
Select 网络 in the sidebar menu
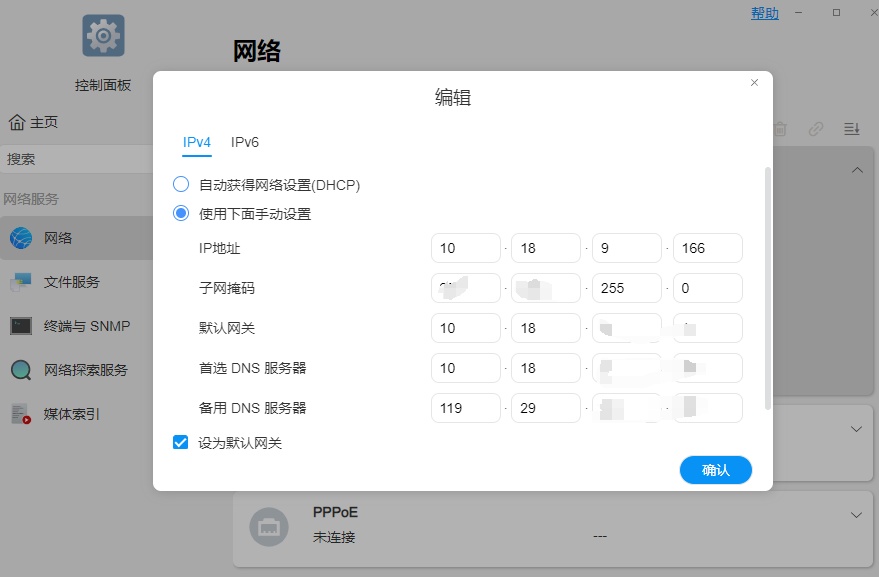point(76,238)
